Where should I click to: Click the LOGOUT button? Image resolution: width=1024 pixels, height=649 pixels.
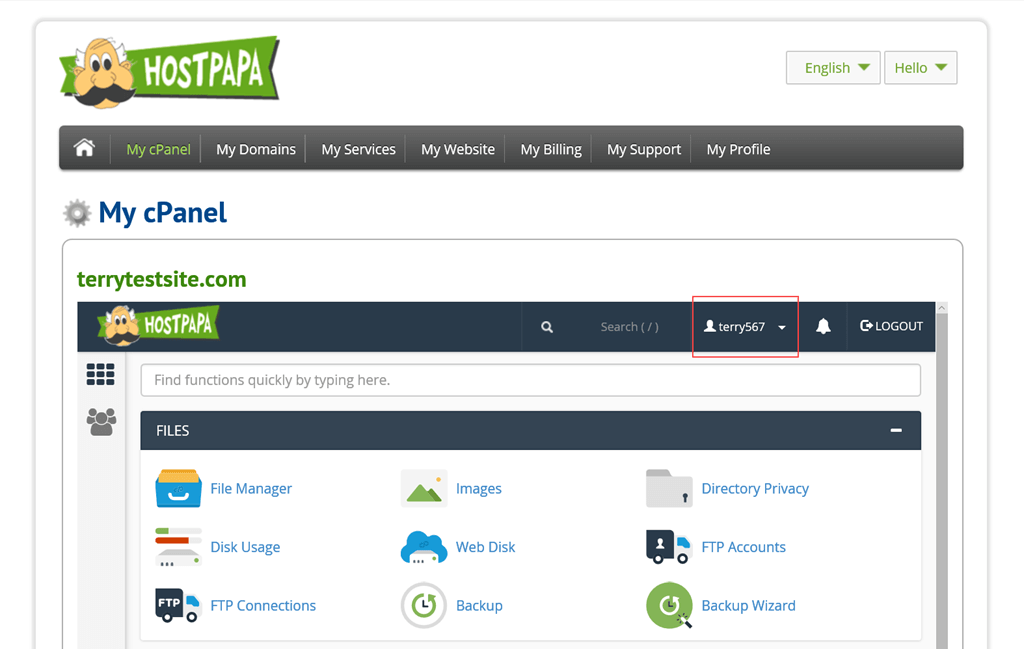pos(891,326)
